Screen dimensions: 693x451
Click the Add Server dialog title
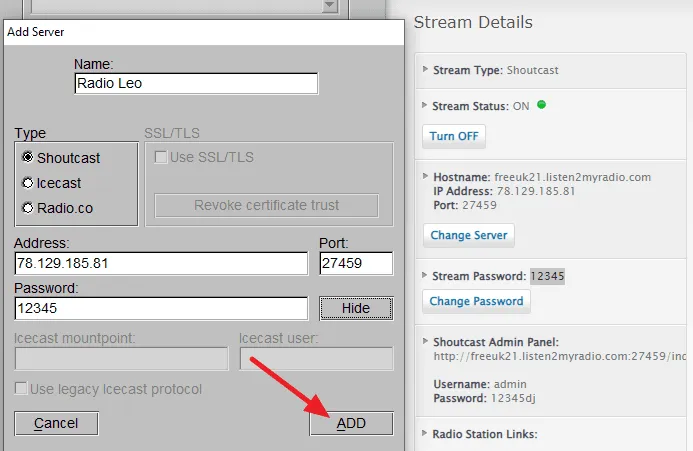pos(36,32)
